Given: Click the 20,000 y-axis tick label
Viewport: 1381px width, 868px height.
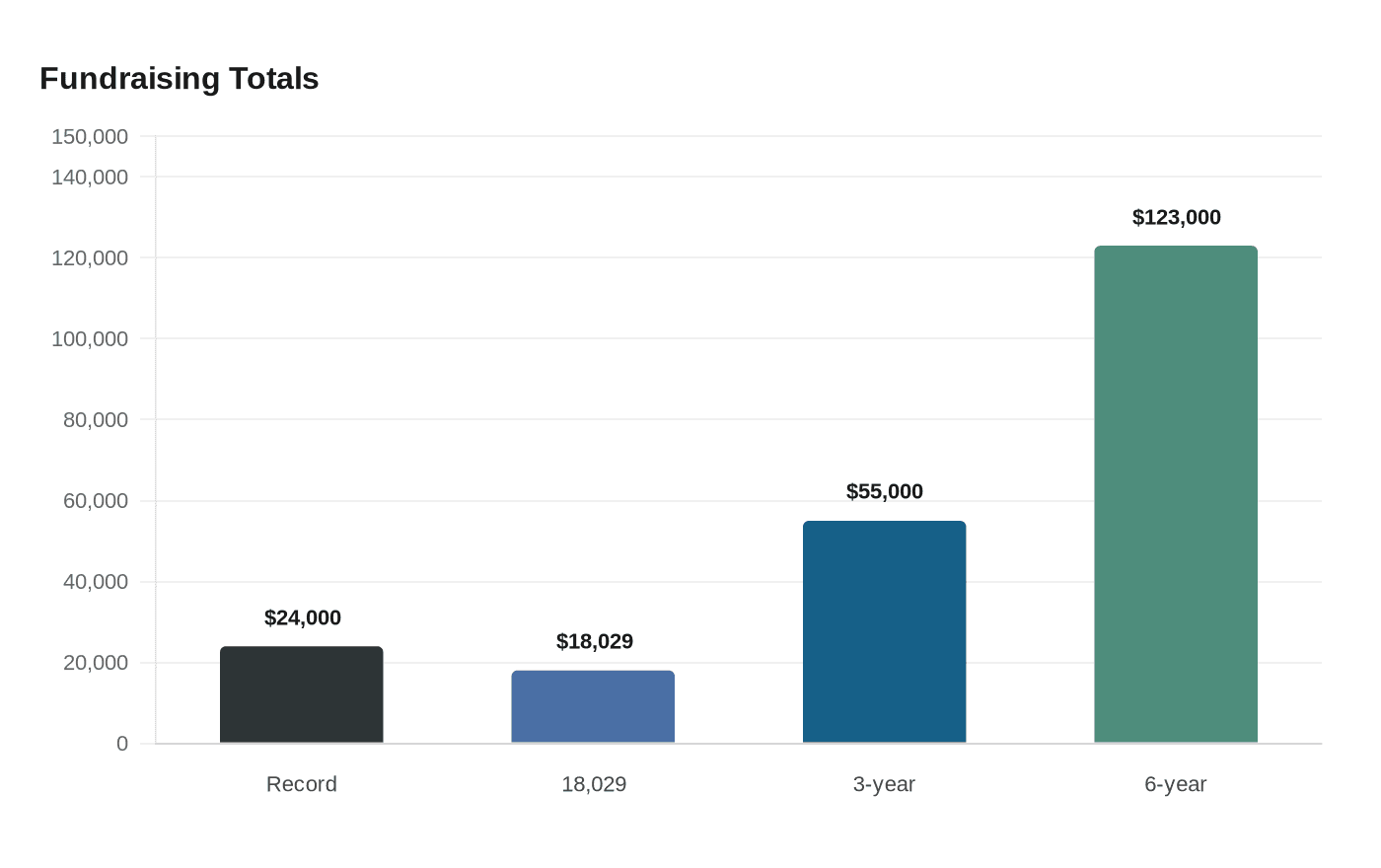Looking at the screenshot, I should [96, 663].
